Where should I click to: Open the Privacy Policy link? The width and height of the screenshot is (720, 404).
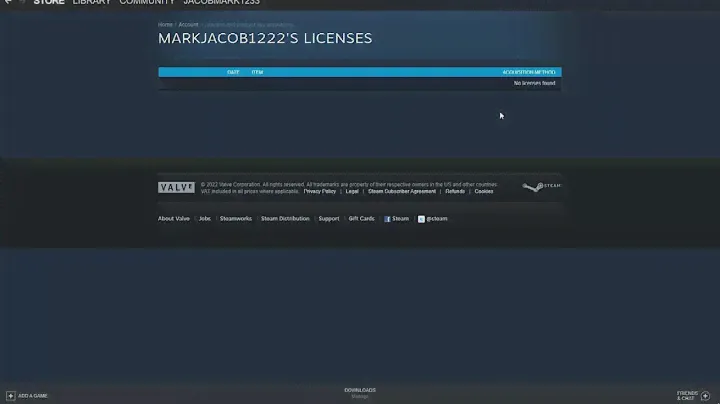tap(320, 191)
